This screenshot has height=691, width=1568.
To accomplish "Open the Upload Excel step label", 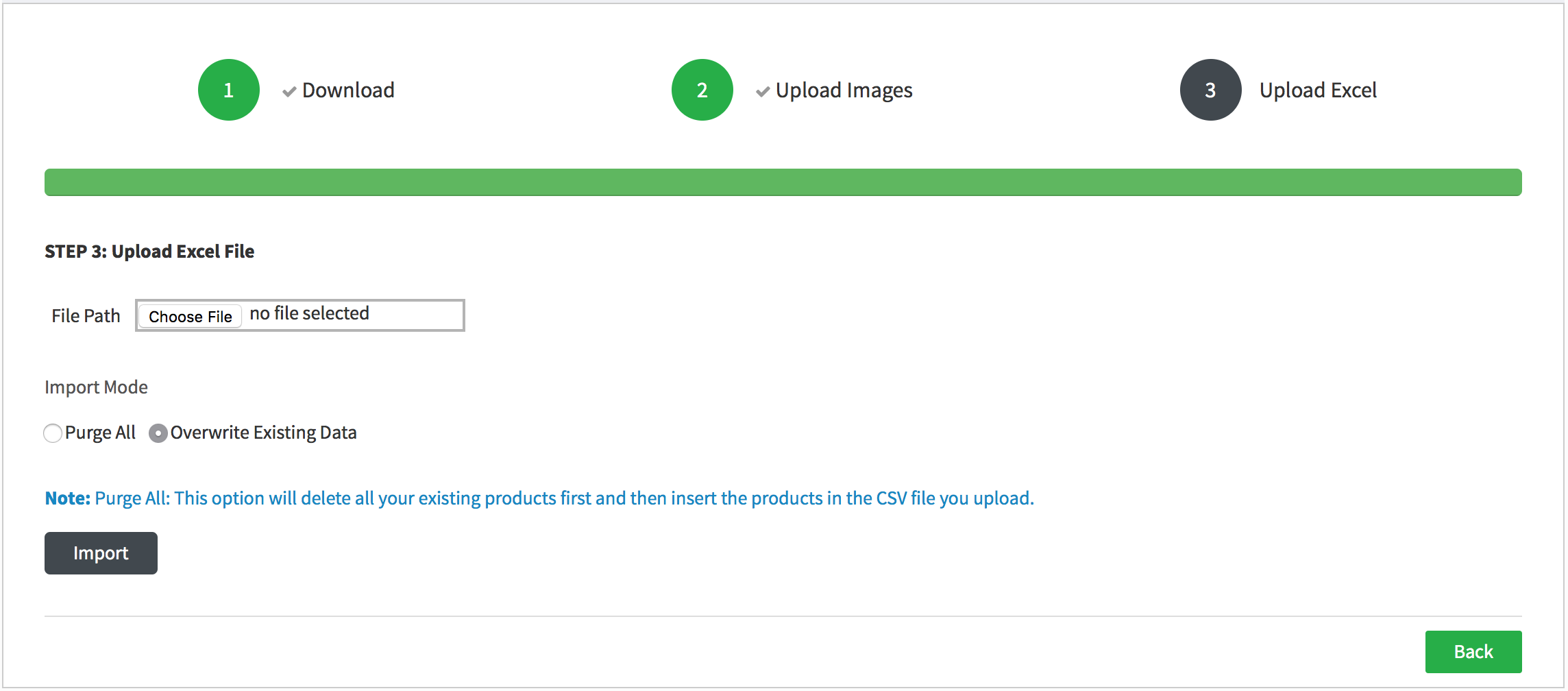I will pyautogui.click(x=1318, y=90).
